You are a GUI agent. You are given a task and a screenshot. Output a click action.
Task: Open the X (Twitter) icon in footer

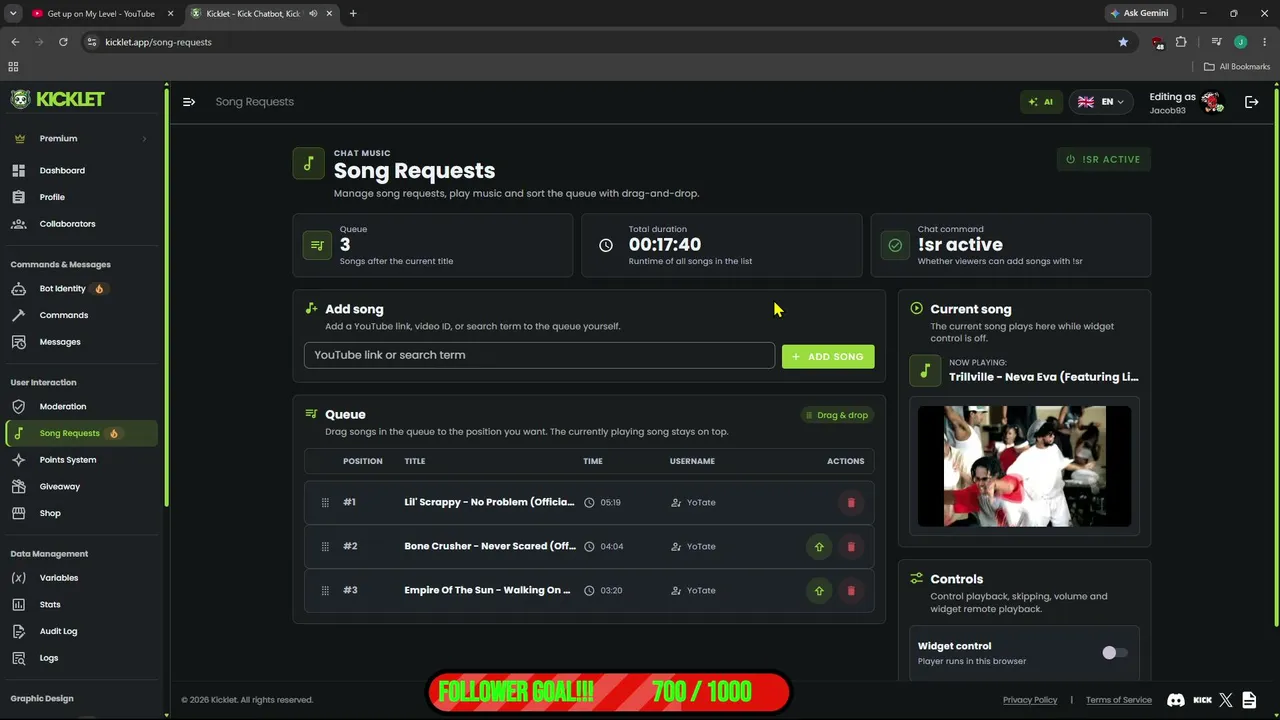(x=1226, y=700)
